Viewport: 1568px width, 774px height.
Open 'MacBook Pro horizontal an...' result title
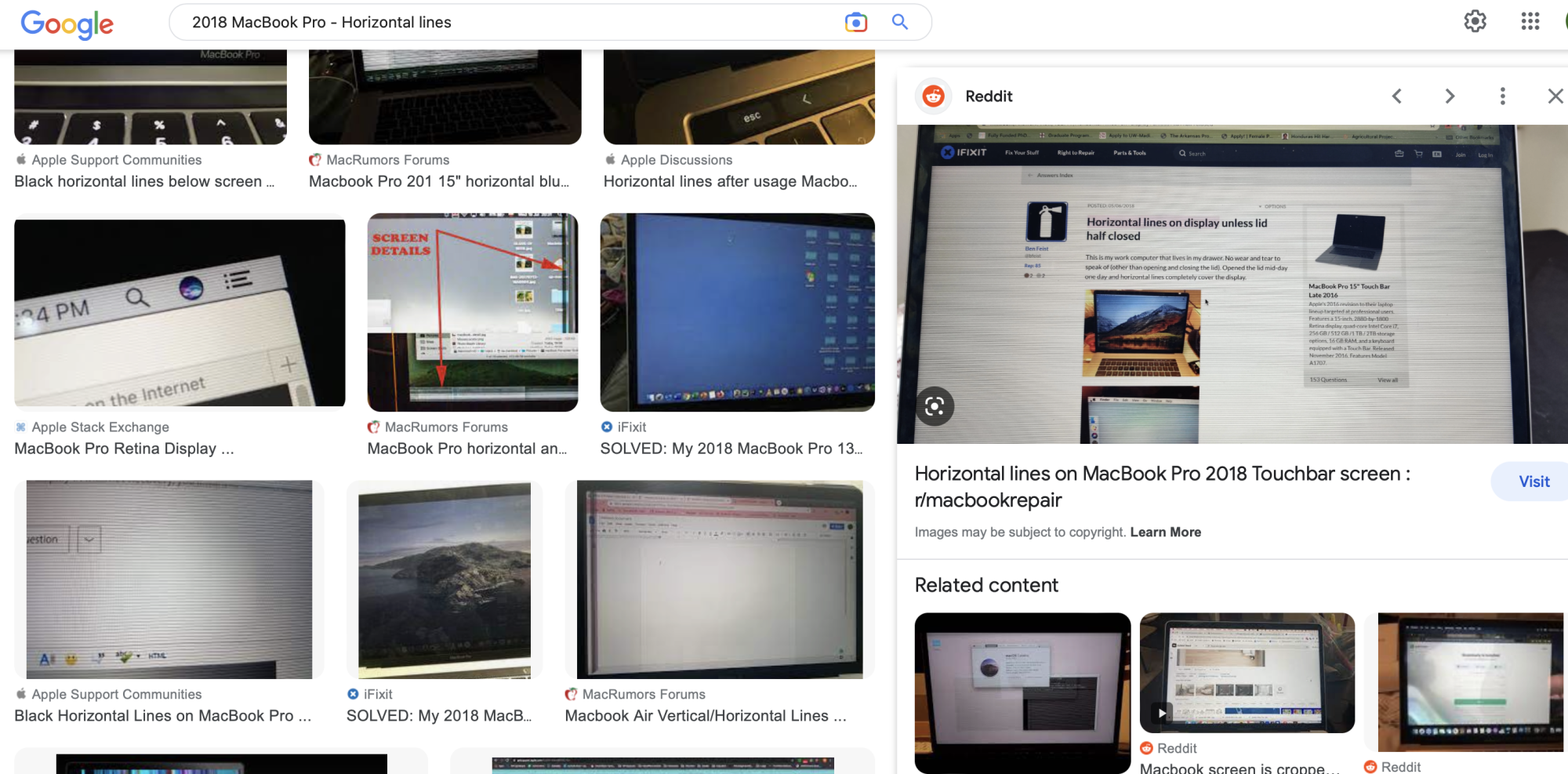467,449
